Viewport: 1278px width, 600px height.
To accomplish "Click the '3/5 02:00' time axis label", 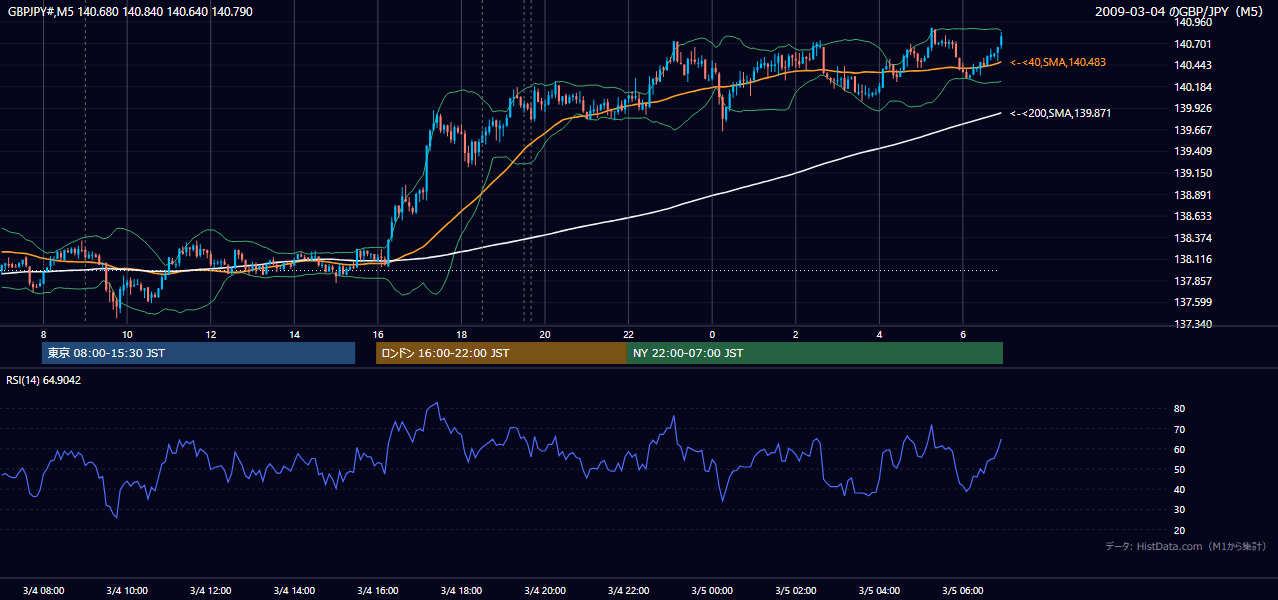I will pyautogui.click(x=796, y=590).
